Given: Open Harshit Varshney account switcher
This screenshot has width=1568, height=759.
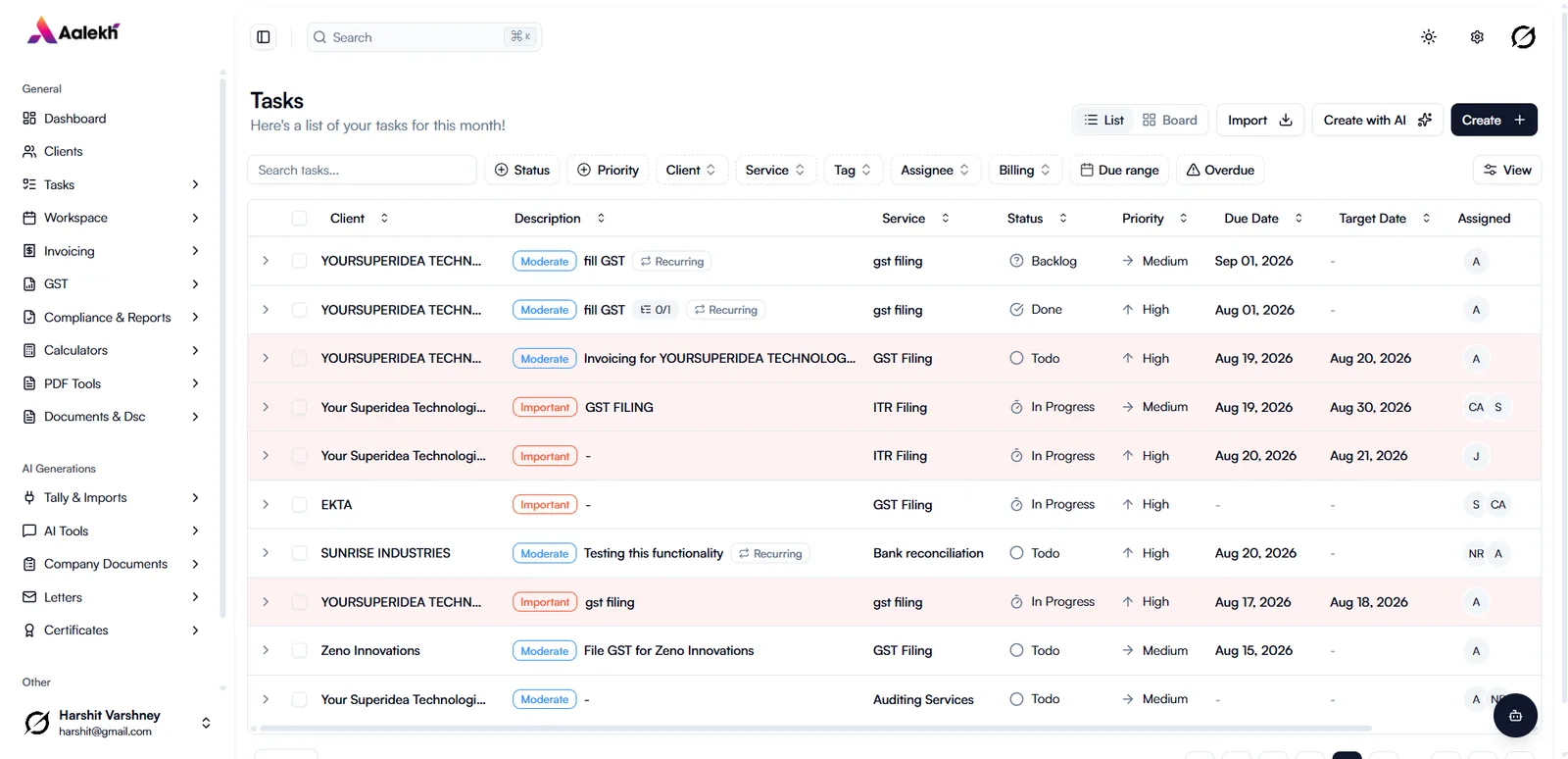Looking at the screenshot, I should pos(116,723).
